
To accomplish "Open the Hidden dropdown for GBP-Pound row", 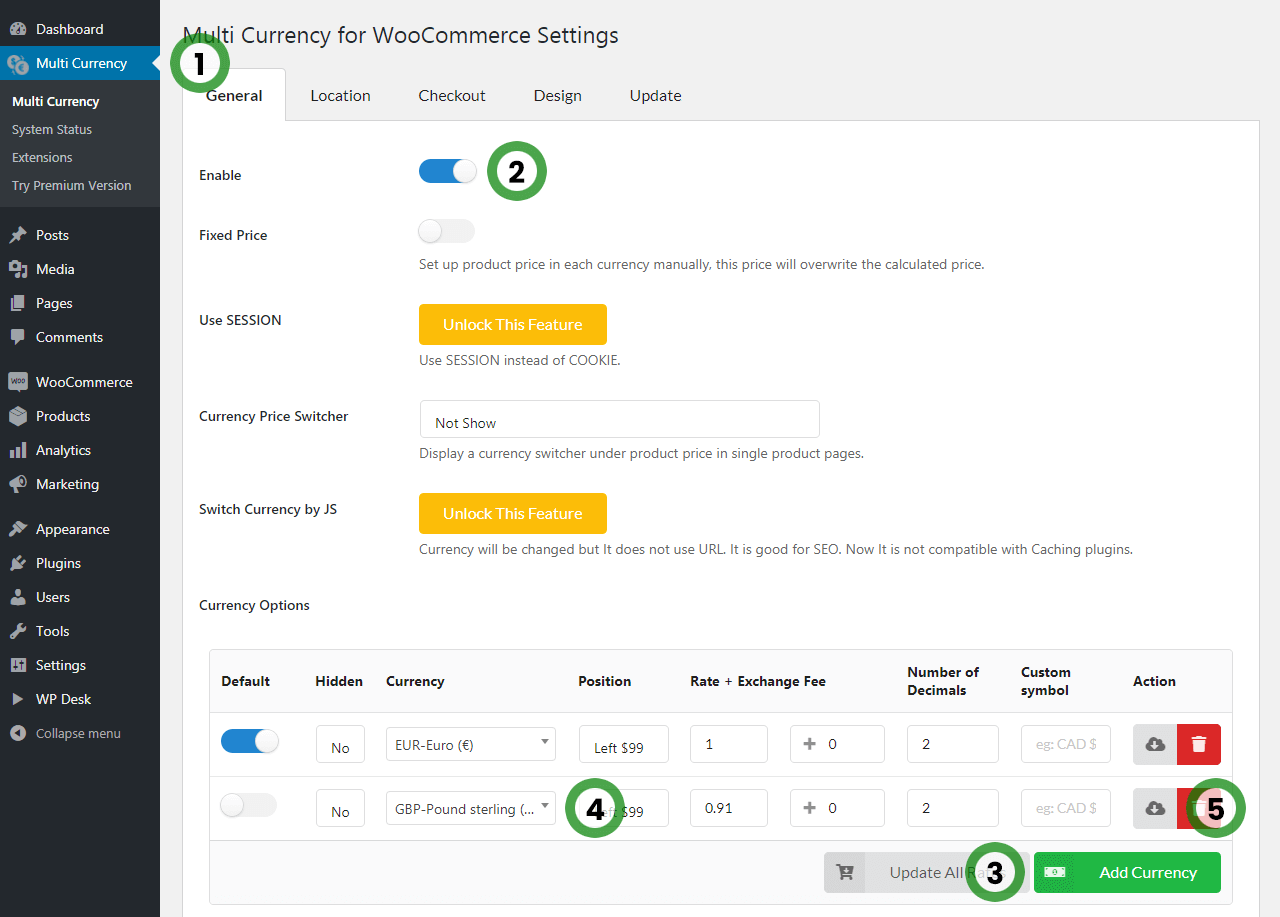I will pos(340,809).
